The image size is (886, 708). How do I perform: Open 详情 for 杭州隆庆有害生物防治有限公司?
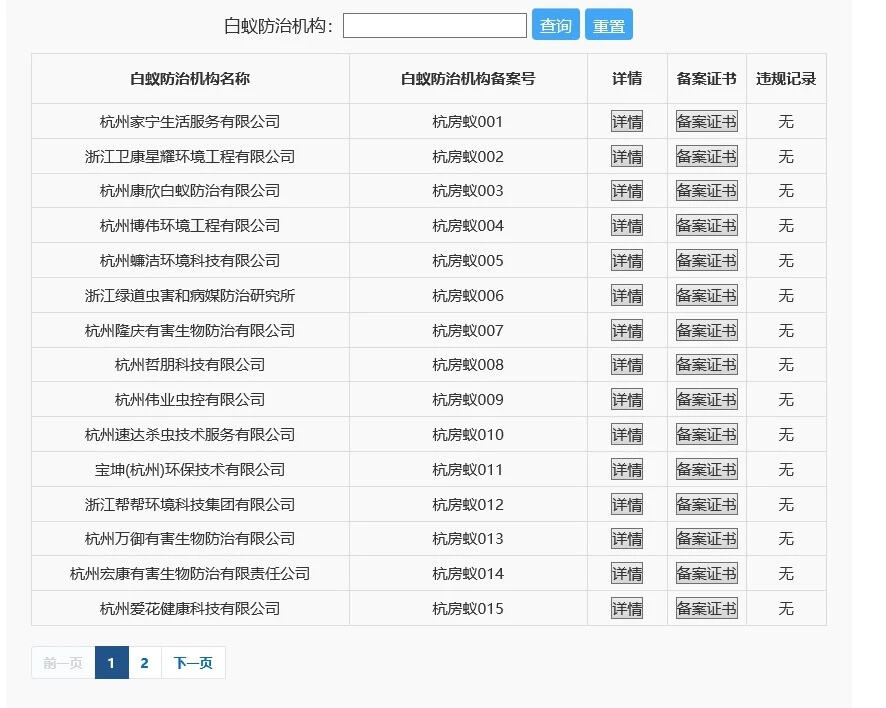tap(627, 331)
